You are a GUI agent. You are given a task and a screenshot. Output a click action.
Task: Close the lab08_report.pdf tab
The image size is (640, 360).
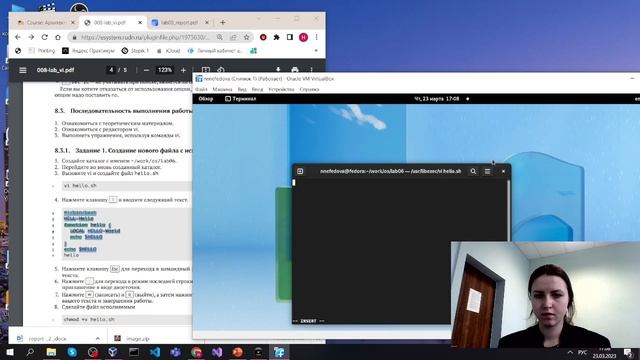click(x=207, y=22)
